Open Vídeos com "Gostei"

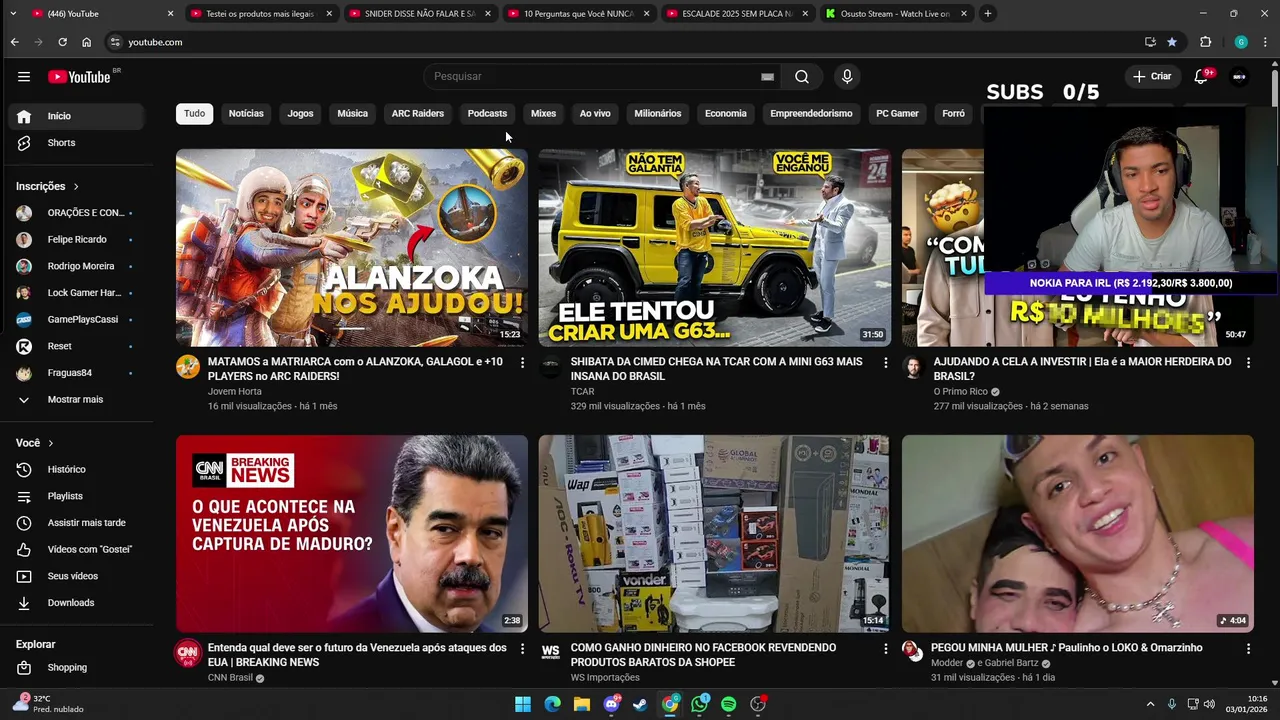point(78,549)
